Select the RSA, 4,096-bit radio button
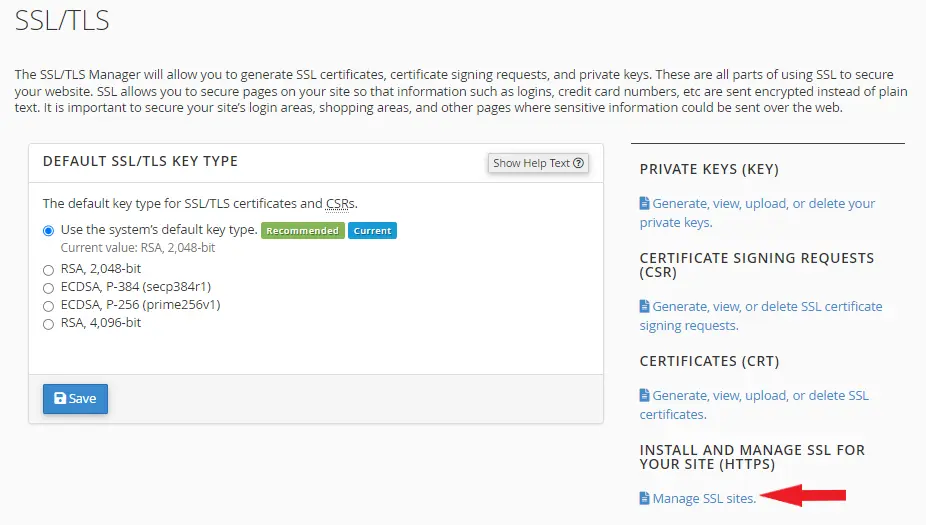 tap(49, 324)
